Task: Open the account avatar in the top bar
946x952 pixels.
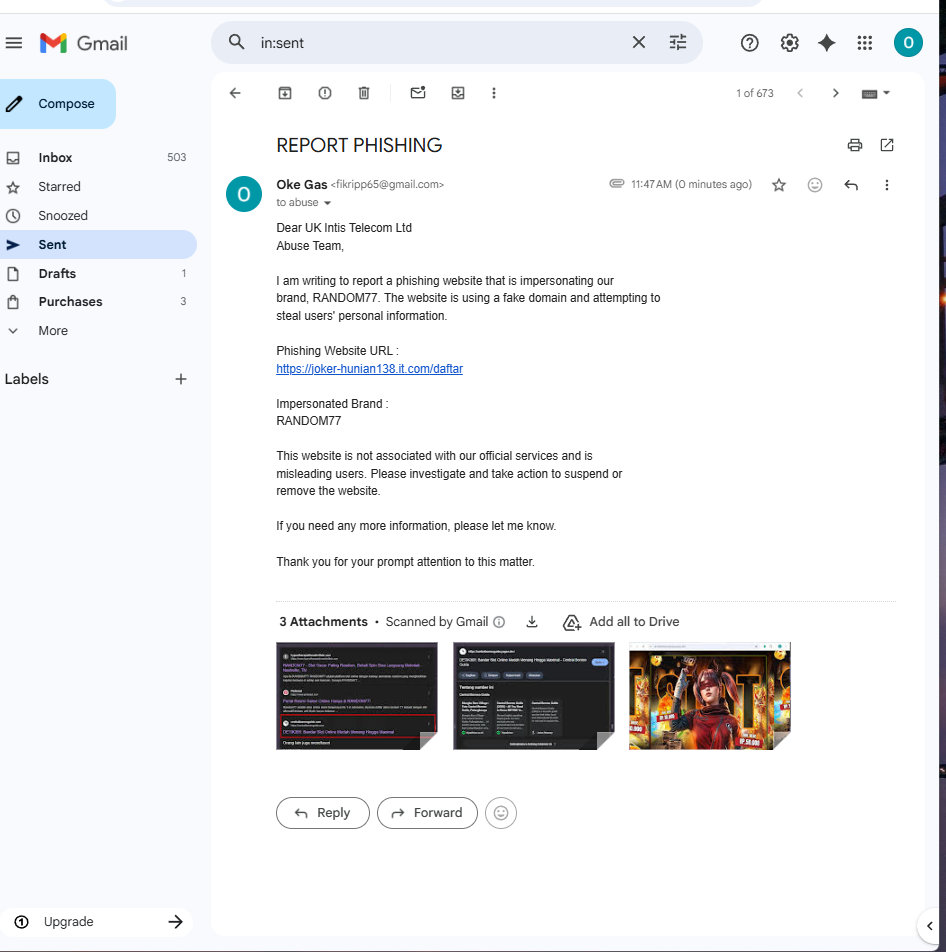Action: [908, 42]
